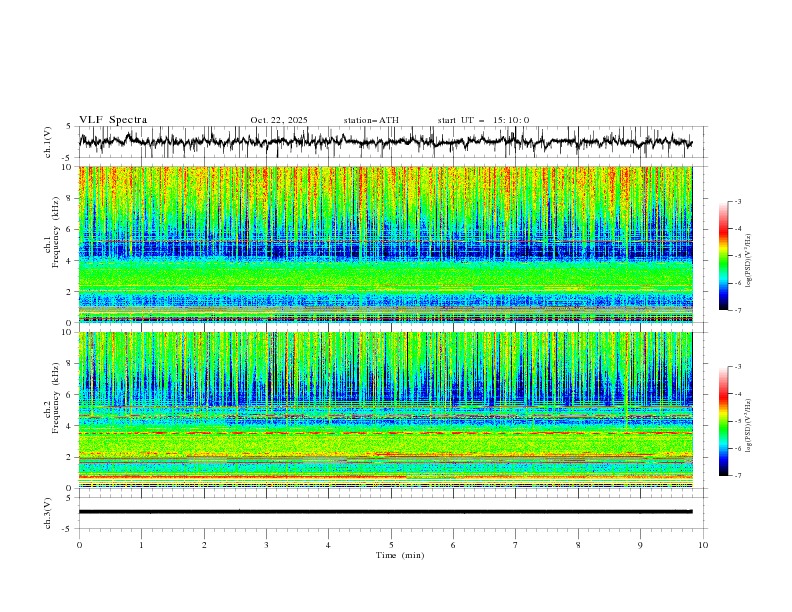The image size is (792, 612).
Task: Click the upper colorbar 'log(PSD)(V²/Hz)' label
Action: coord(749,261)
